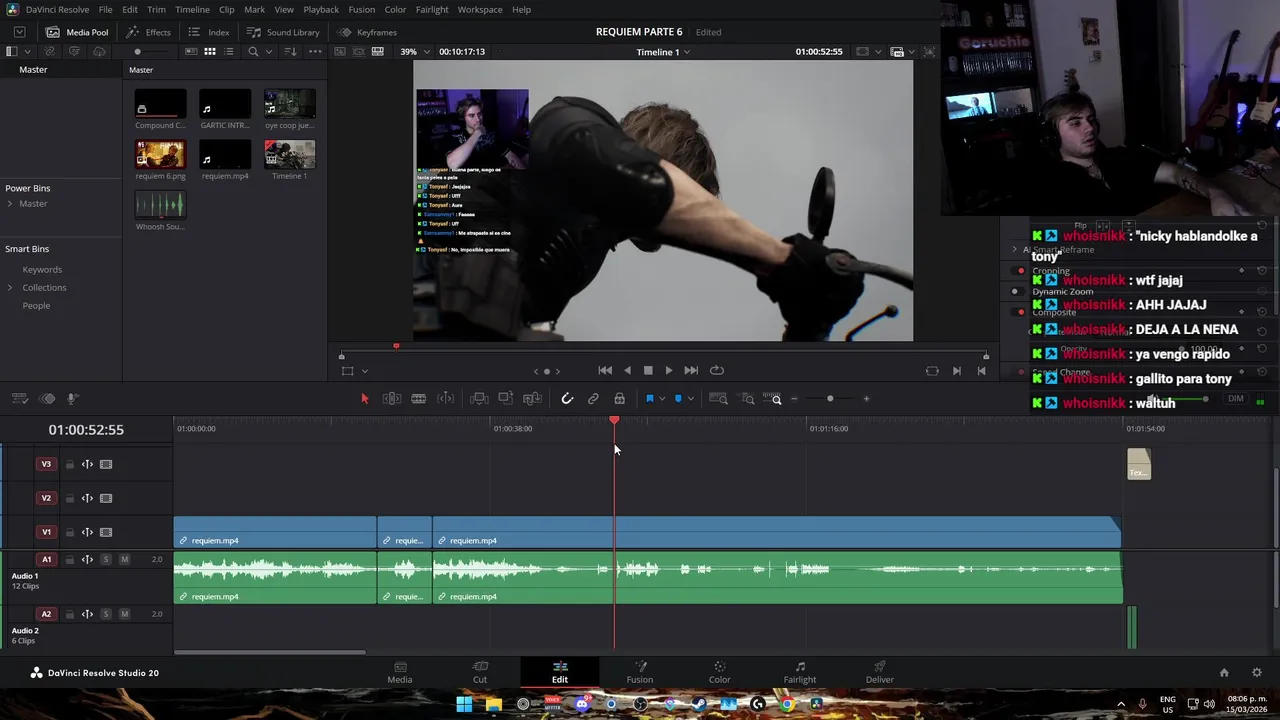The height and width of the screenshot is (720, 1280).
Task: Open the Playback menu
Action: 321,9
